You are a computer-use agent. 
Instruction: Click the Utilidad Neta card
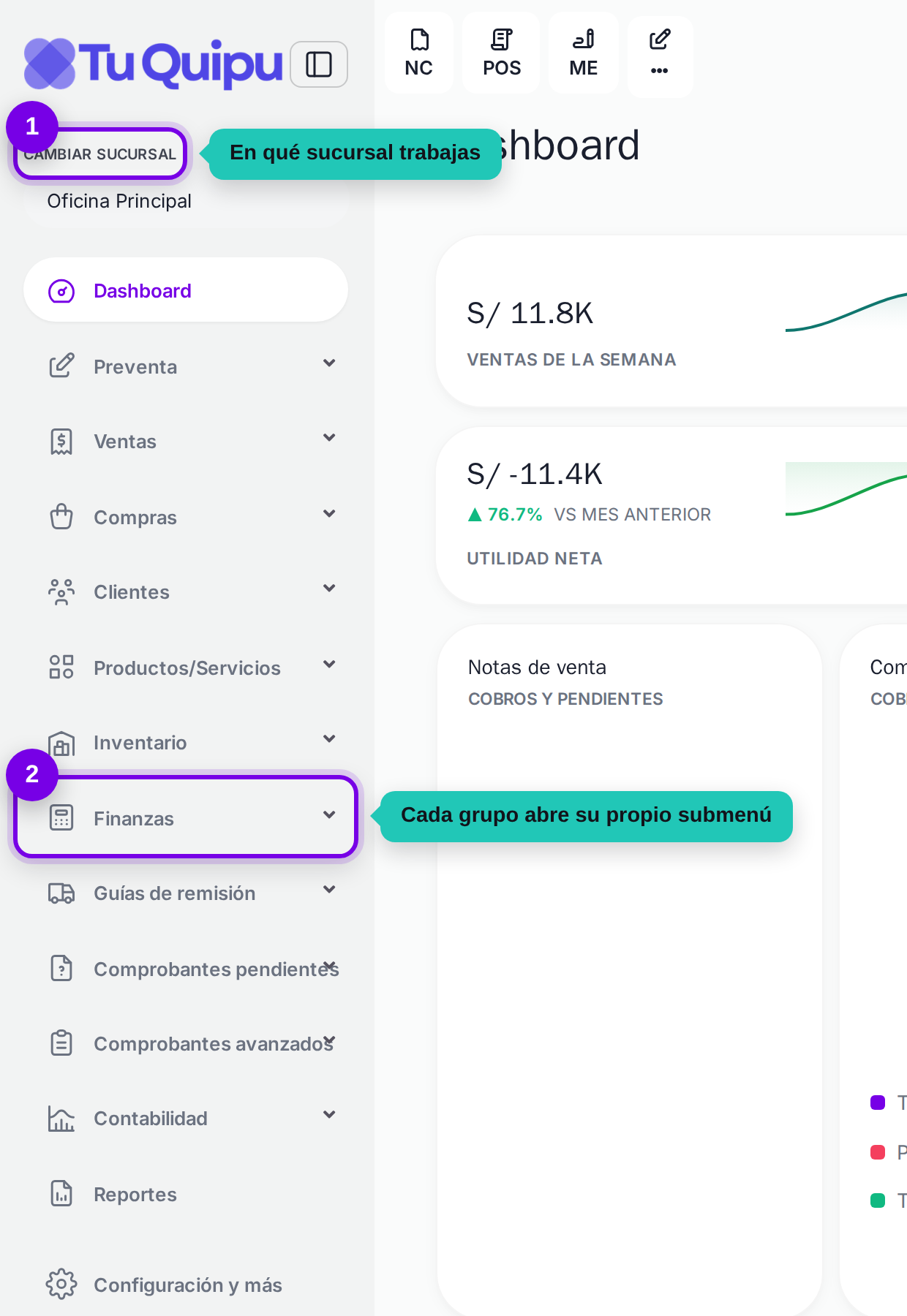[671, 515]
